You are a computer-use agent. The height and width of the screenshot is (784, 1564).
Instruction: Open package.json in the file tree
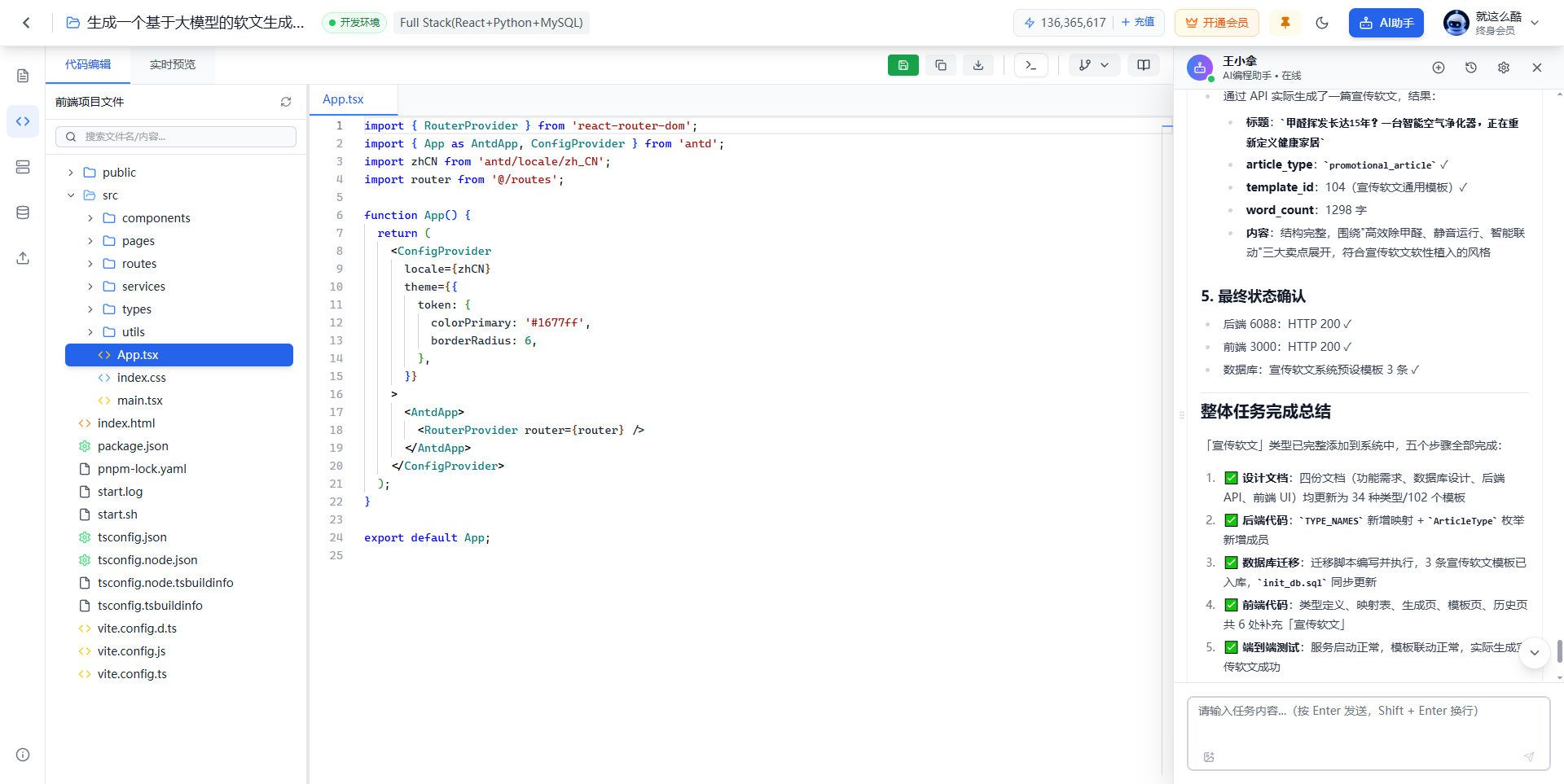(x=133, y=446)
